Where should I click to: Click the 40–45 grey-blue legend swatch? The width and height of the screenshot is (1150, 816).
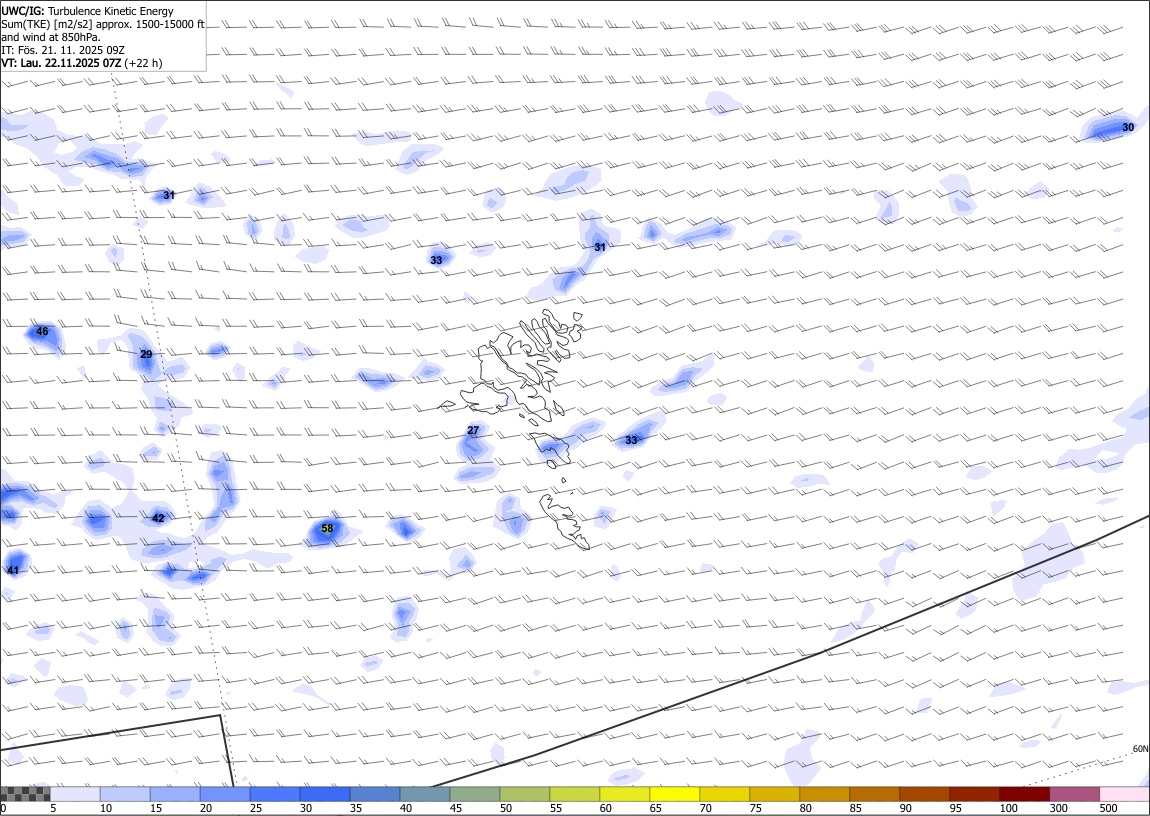[425, 794]
